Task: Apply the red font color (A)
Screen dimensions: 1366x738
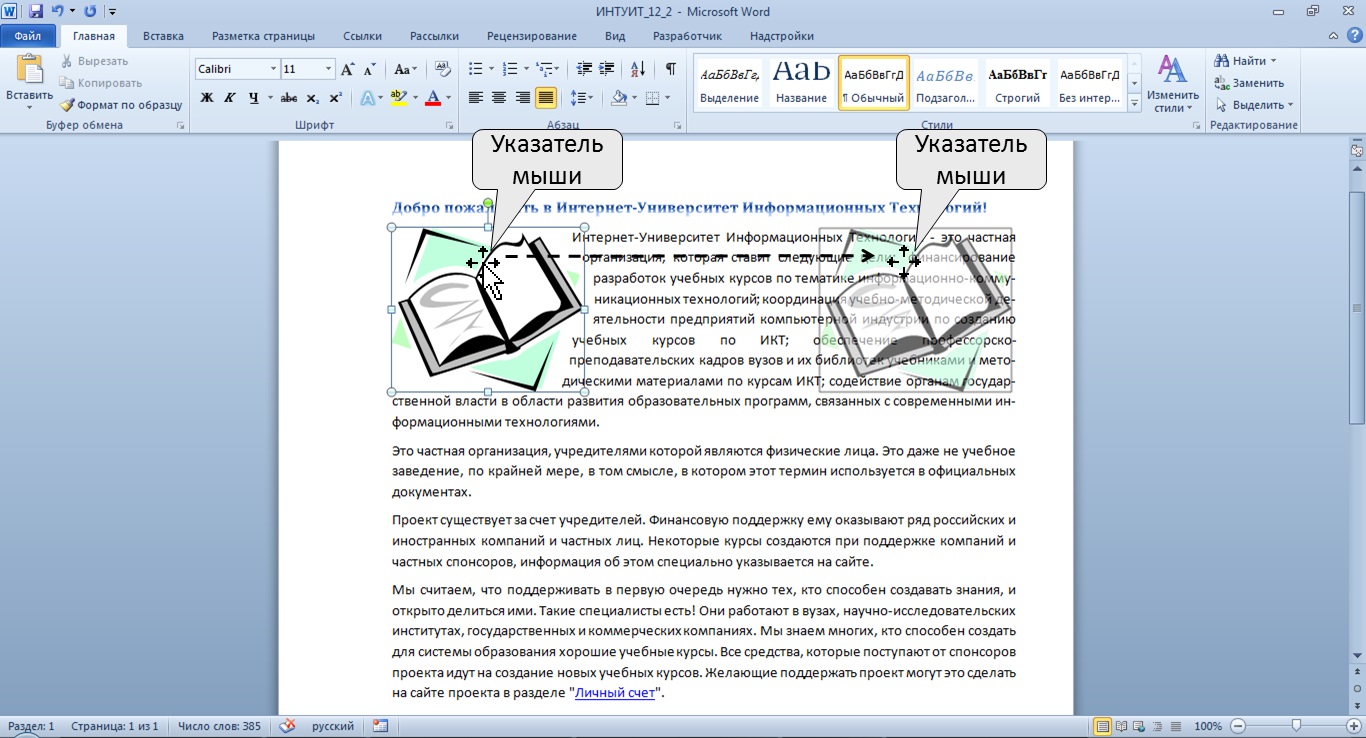Action: click(433, 98)
